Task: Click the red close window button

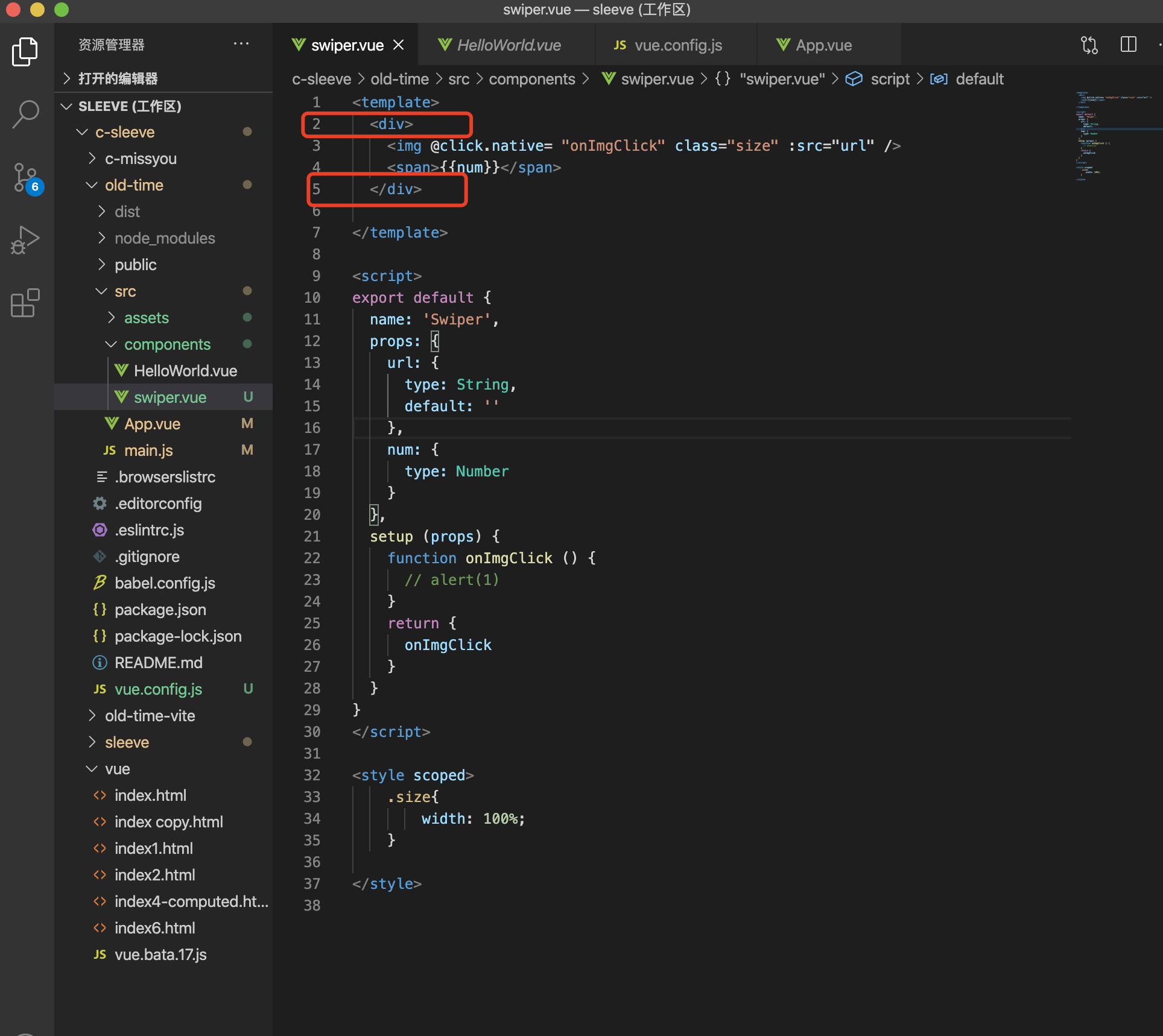Action: 13,10
